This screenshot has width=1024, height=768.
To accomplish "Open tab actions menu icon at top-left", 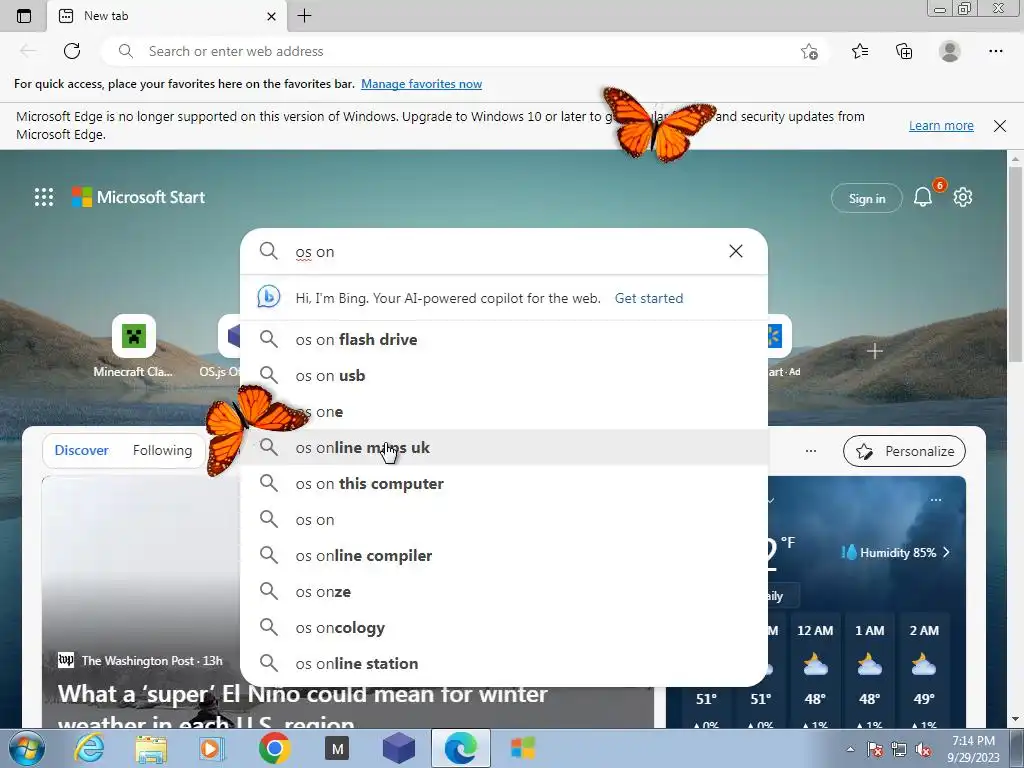I will 24,16.
